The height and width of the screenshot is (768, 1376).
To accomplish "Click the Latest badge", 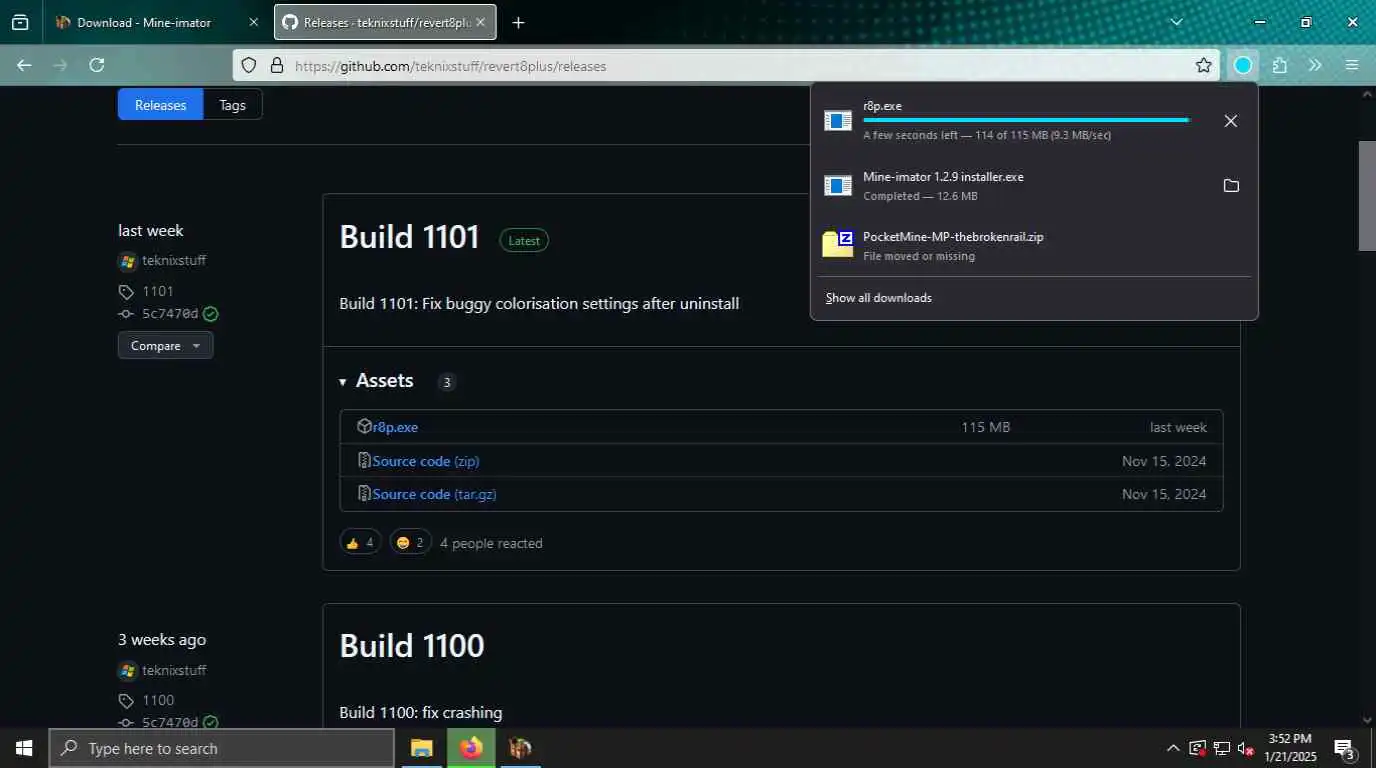I will [x=524, y=241].
